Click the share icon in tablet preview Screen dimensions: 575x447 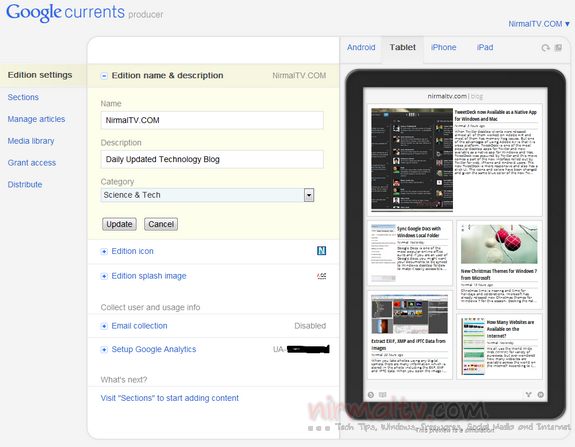click(x=528, y=395)
